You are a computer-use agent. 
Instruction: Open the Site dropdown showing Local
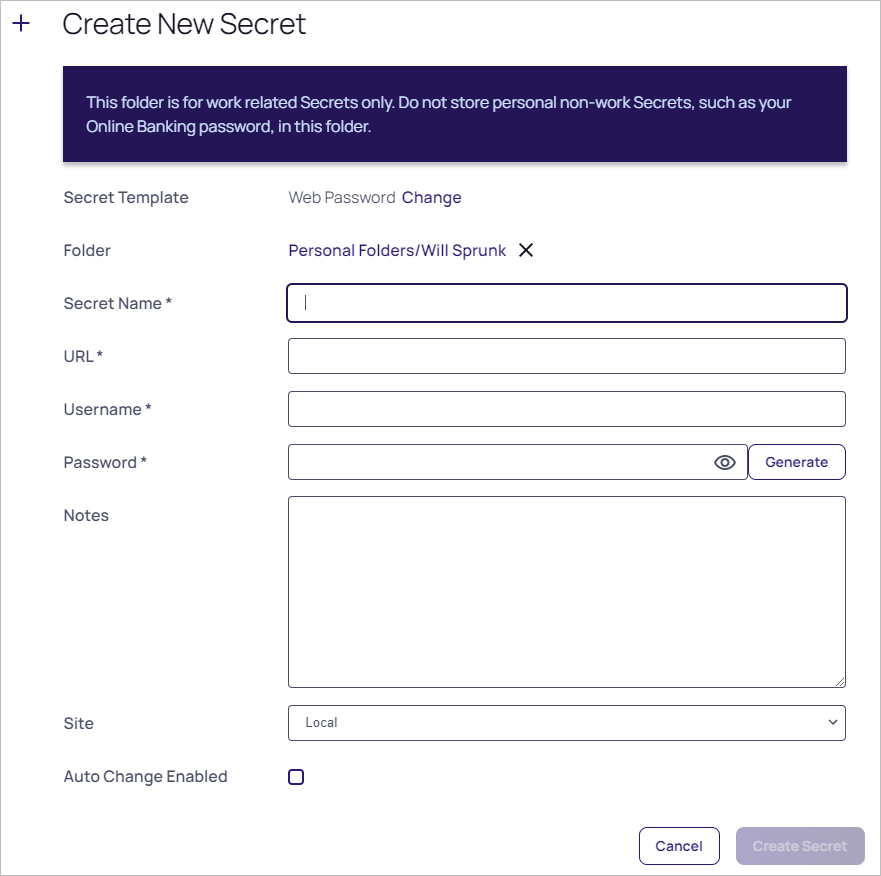pyautogui.click(x=566, y=723)
